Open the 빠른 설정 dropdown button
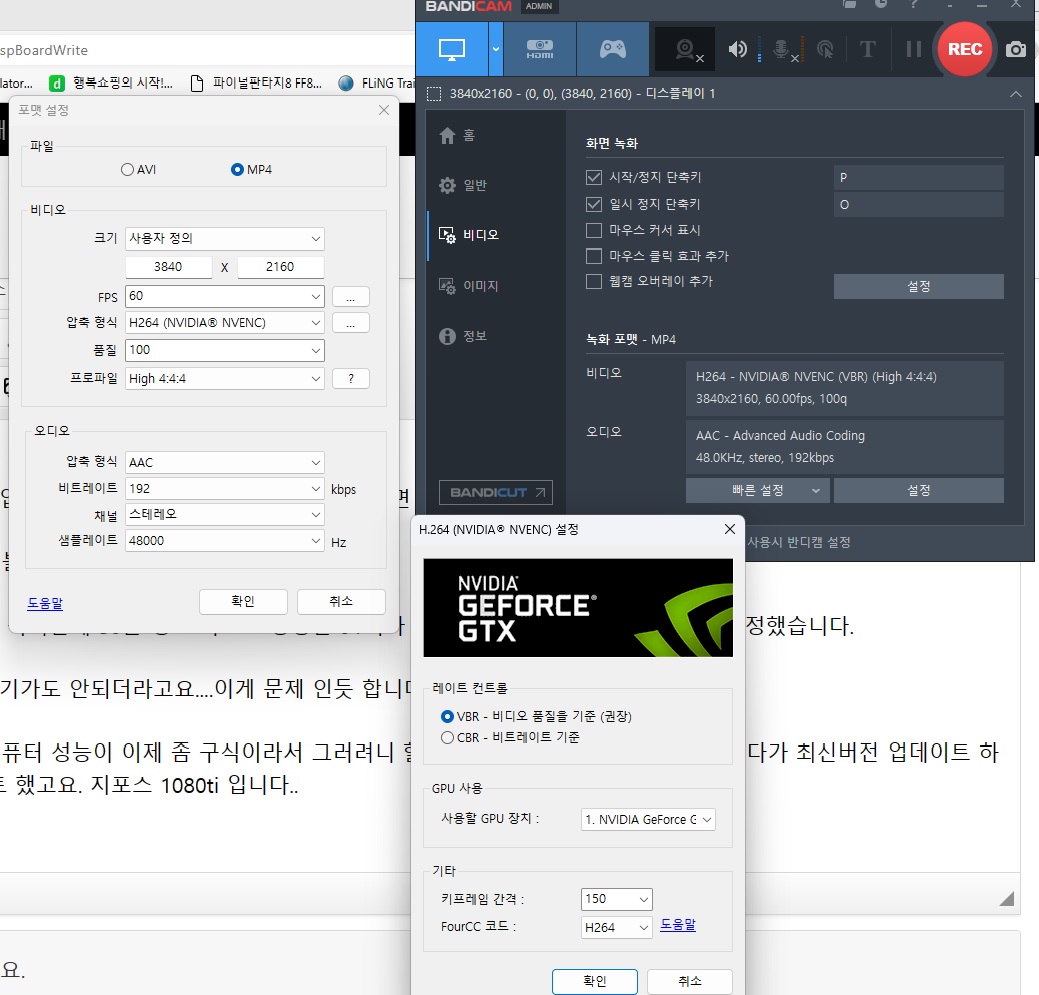Image resolution: width=1039 pixels, height=995 pixels. tap(757, 490)
